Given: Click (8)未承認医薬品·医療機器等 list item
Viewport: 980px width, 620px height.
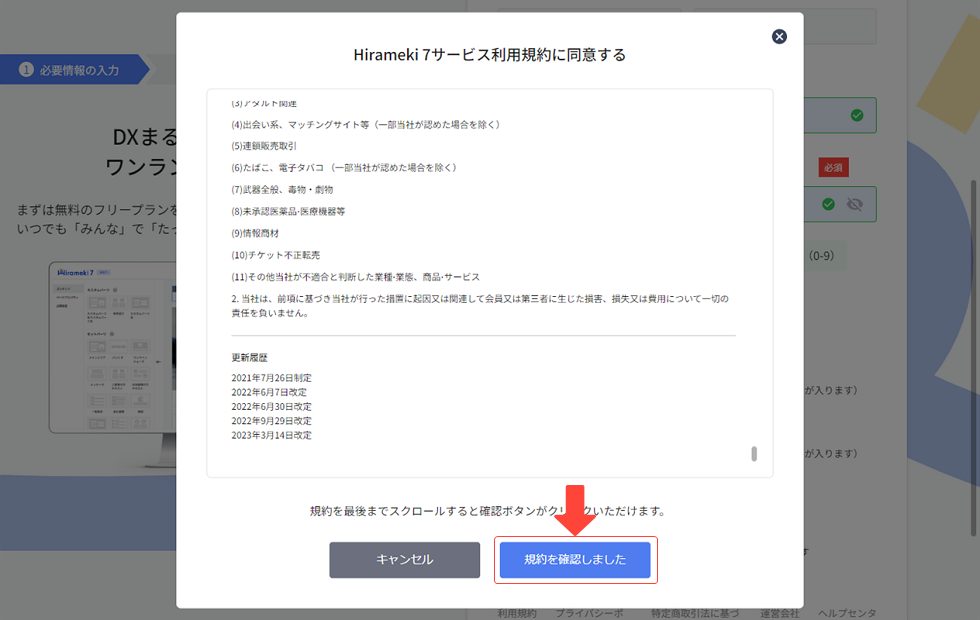Looking at the screenshot, I should coord(288,211).
